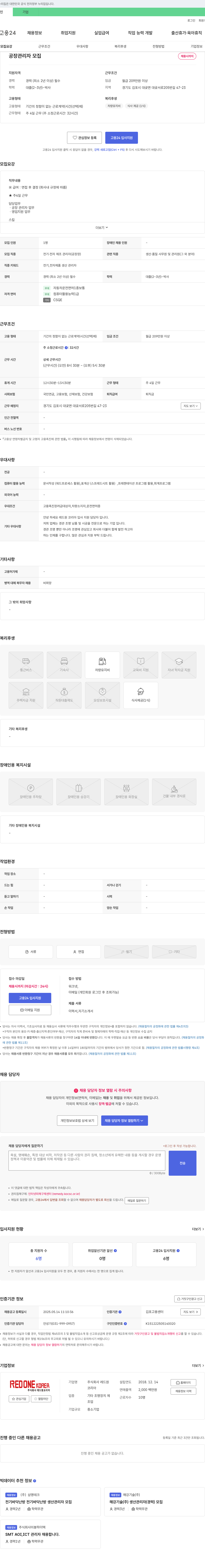Open 지도 보기 dropdown for 김포고용센터
The image size is (205, 1568).
click(190, 1312)
